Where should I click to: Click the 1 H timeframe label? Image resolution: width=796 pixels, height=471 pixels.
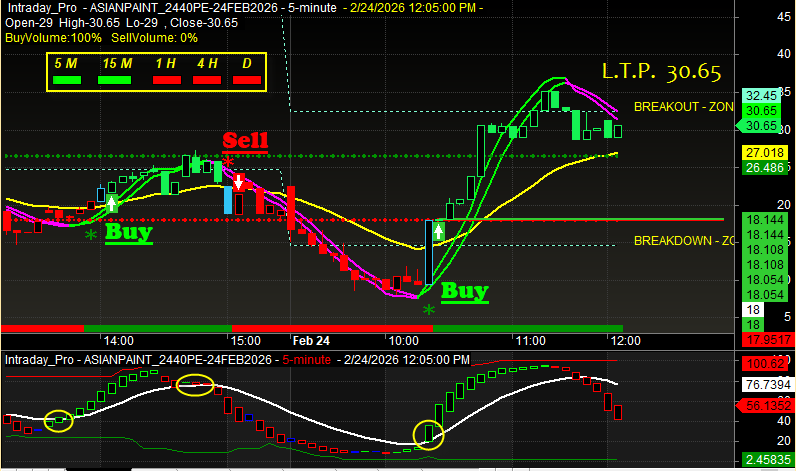point(165,63)
